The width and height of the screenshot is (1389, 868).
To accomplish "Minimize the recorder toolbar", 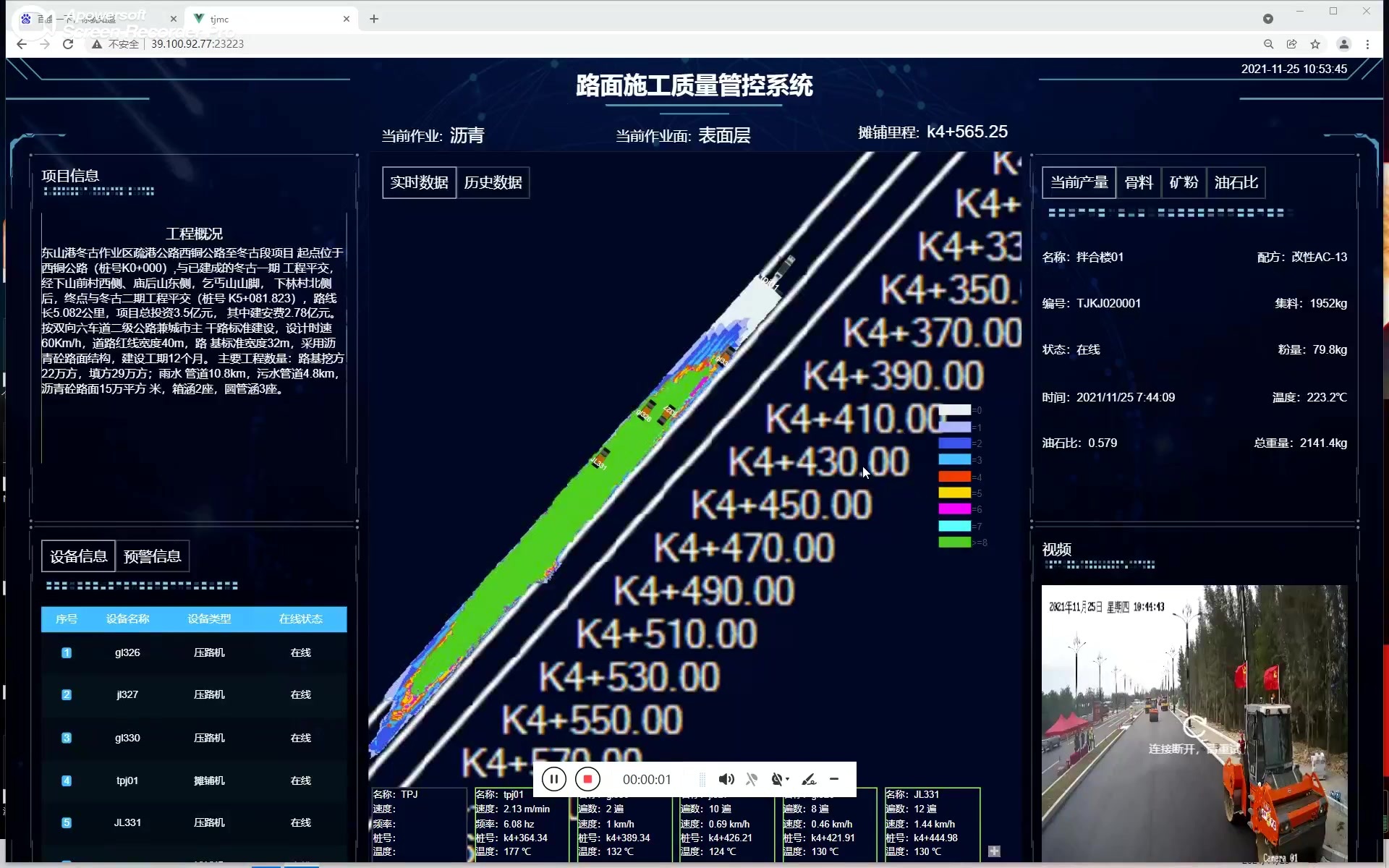I will 834,779.
